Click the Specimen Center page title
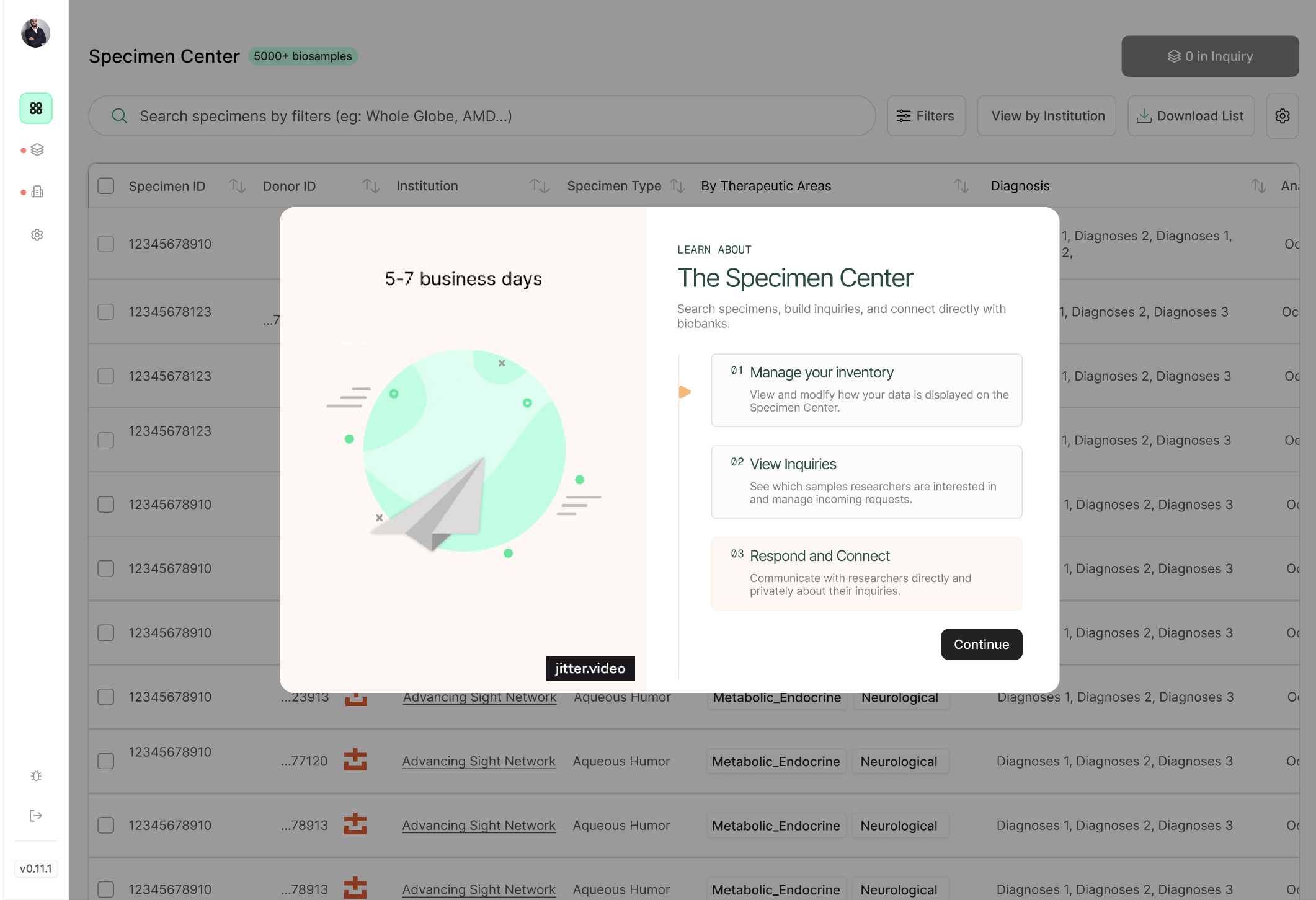 click(164, 56)
